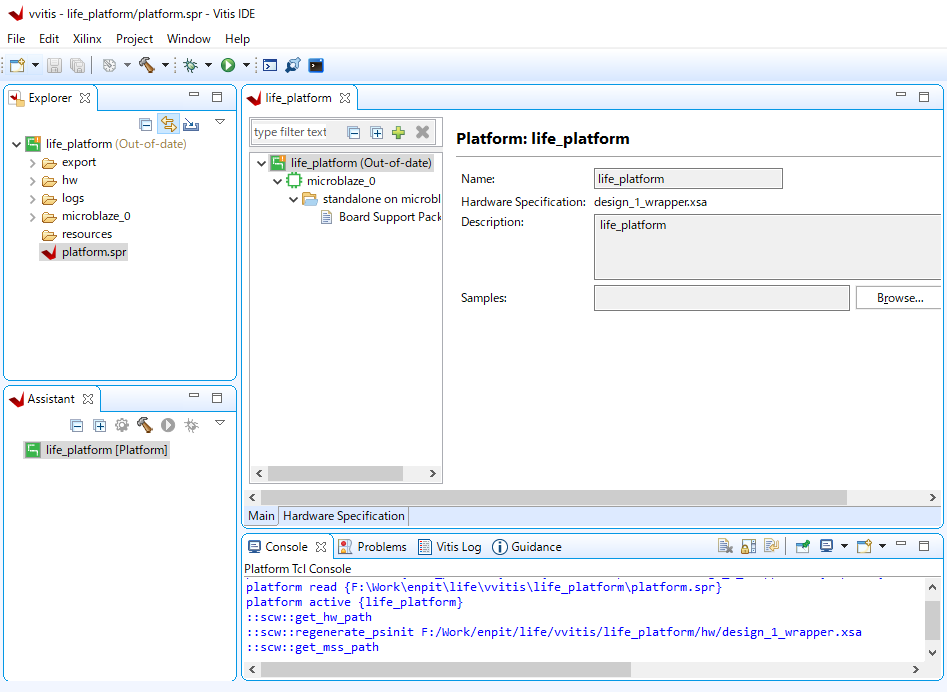The height and width of the screenshot is (692, 947).
Task: Open the build configuration dropdown arrow
Action: pos(127,65)
